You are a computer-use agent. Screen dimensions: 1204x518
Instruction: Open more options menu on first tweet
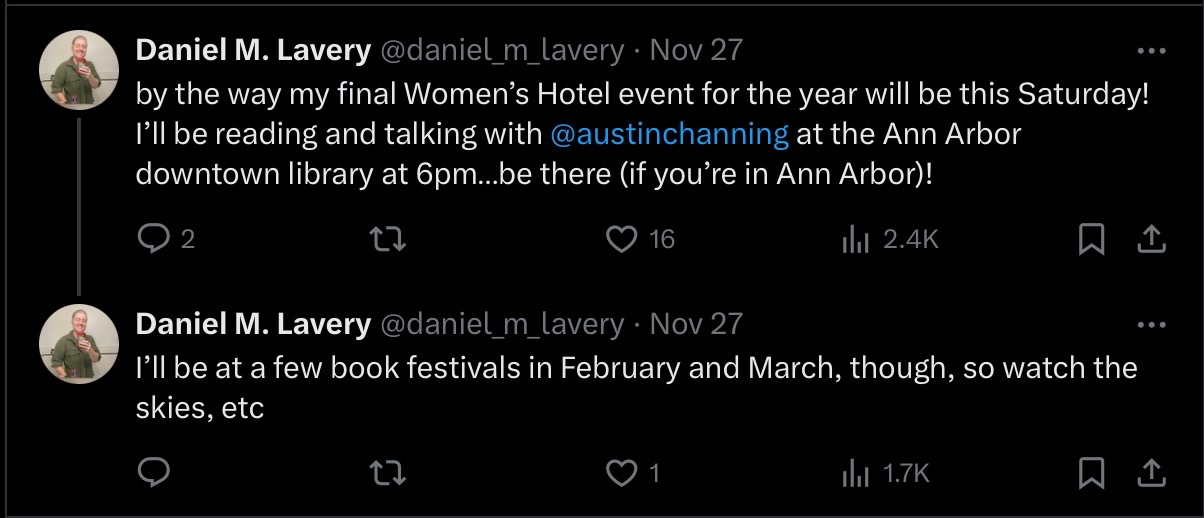pos(1152,50)
